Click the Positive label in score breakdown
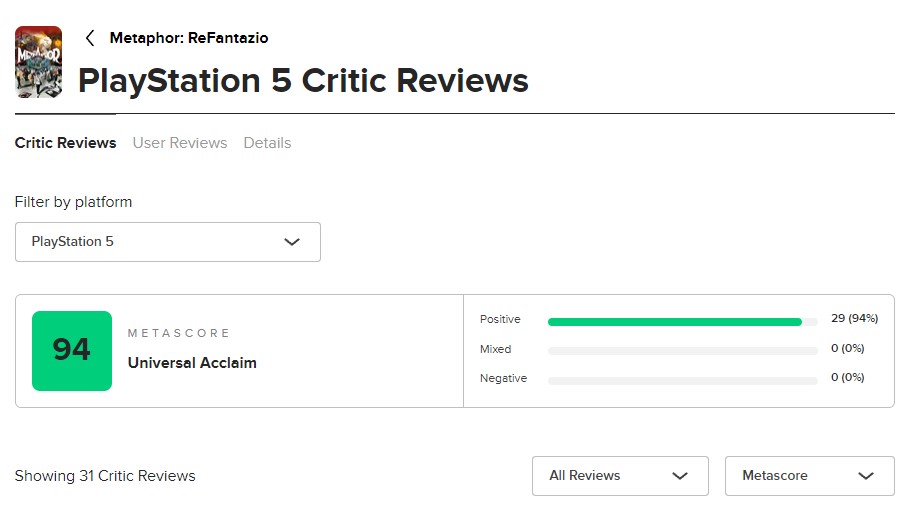Image resolution: width=908 pixels, height=509 pixels. 500,319
